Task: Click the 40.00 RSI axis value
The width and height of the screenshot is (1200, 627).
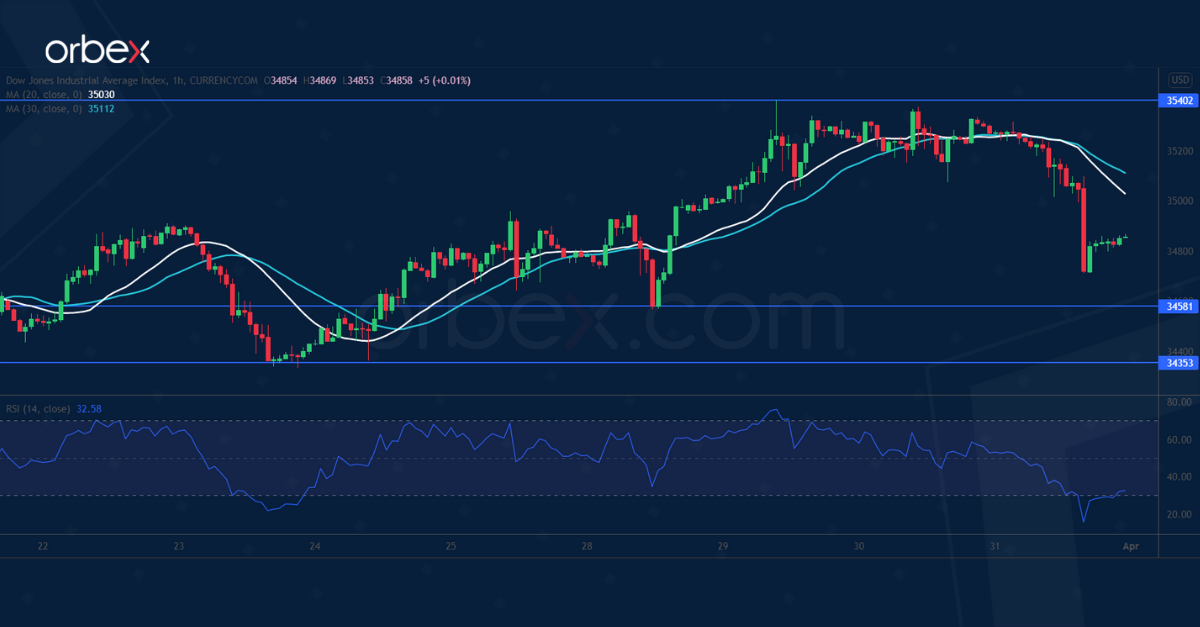Action: pyautogui.click(x=1178, y=477)
